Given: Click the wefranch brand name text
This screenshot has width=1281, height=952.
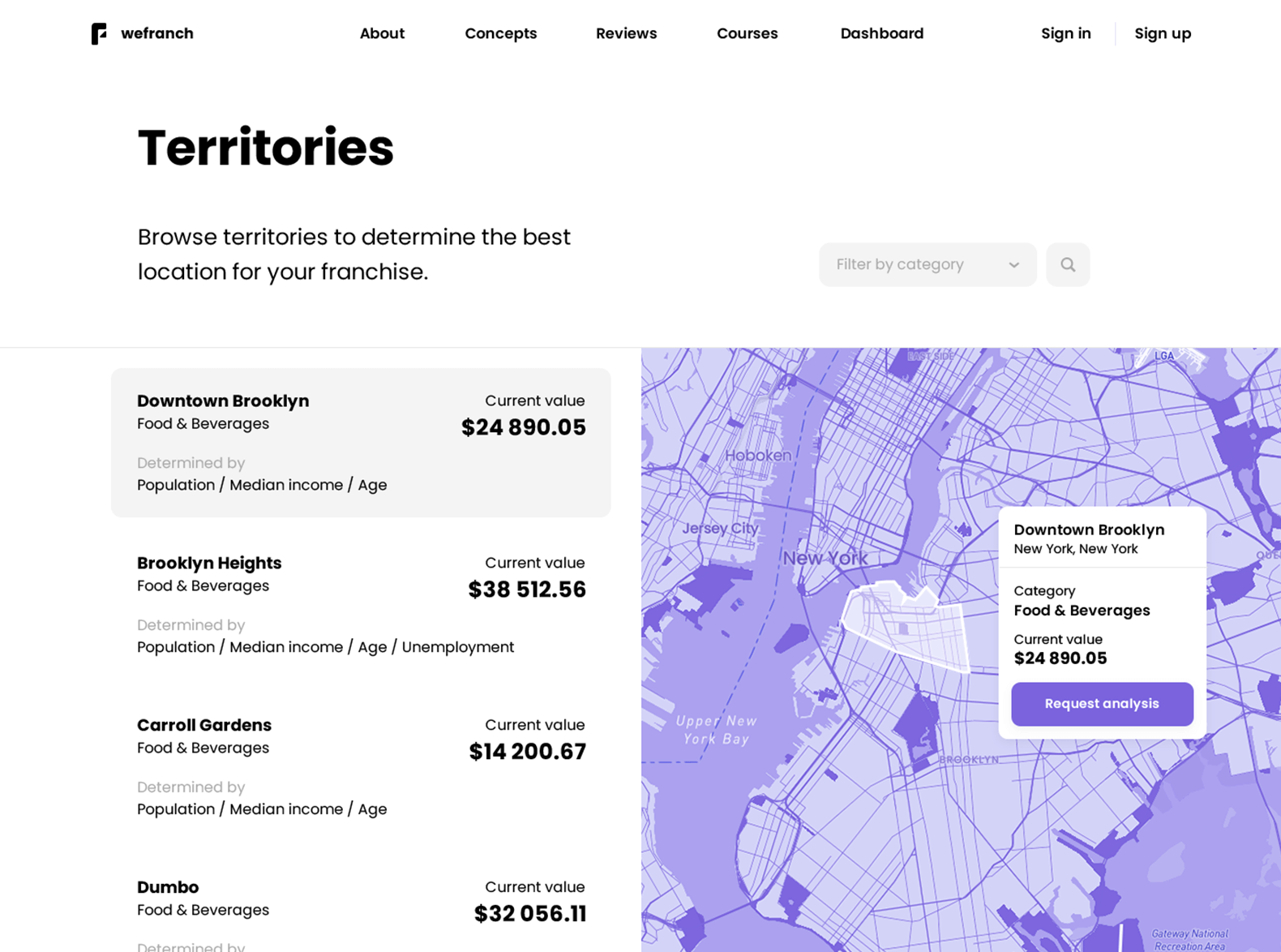Looking at the screenshot, I should point(157,34).
